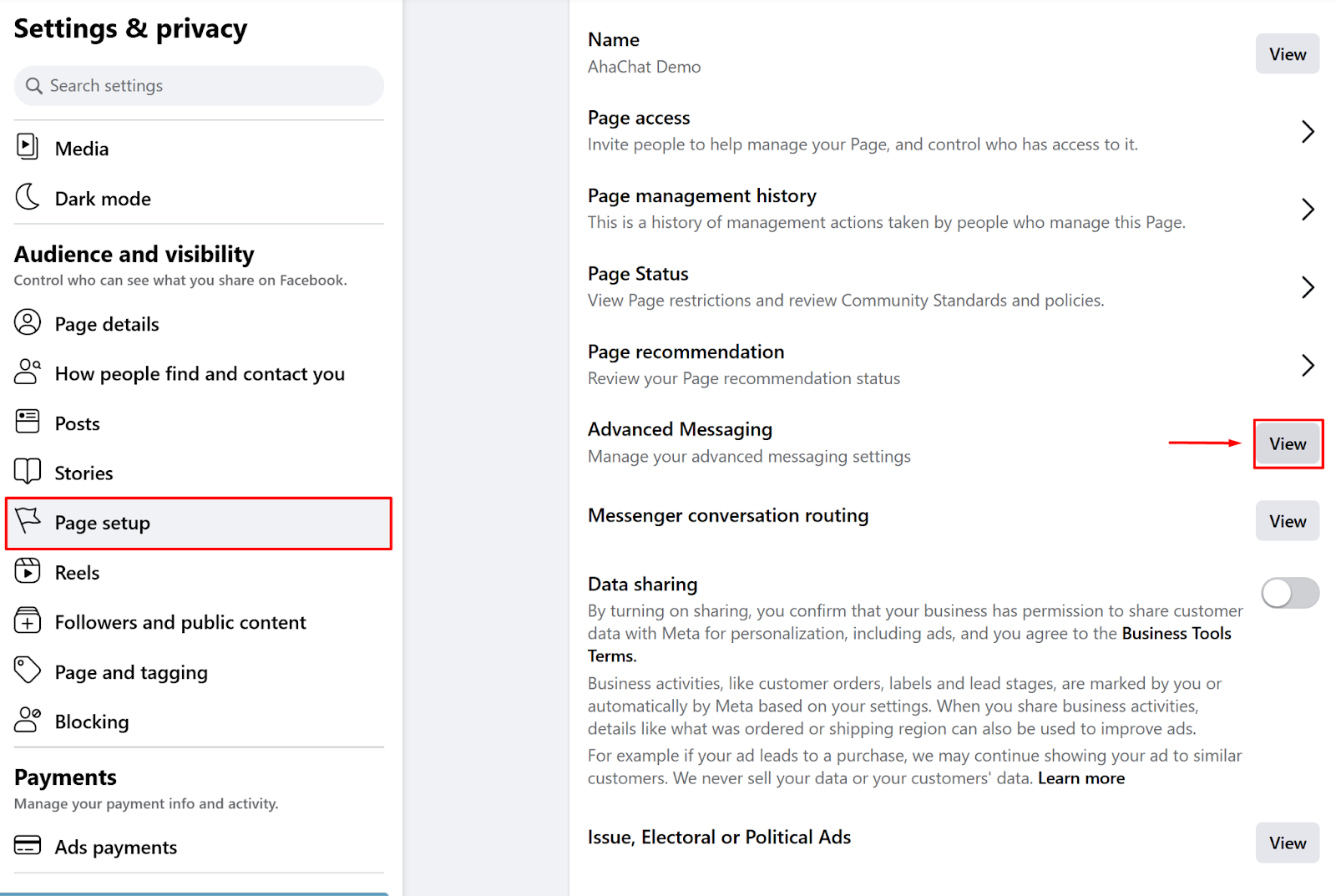Click the Page access title text
Viewport: 1336px width, 896px height.
click(x=639, y=118)
